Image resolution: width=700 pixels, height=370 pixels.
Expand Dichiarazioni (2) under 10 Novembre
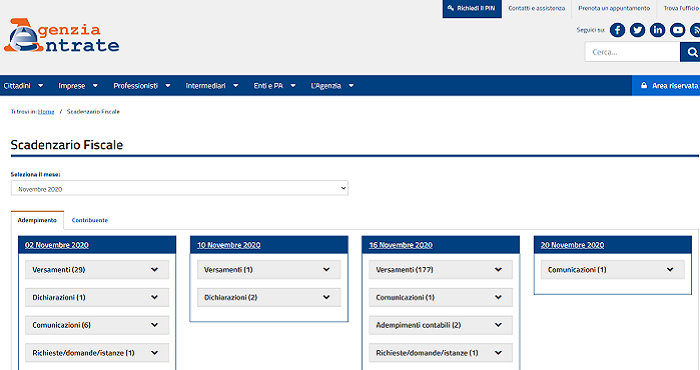269,297
